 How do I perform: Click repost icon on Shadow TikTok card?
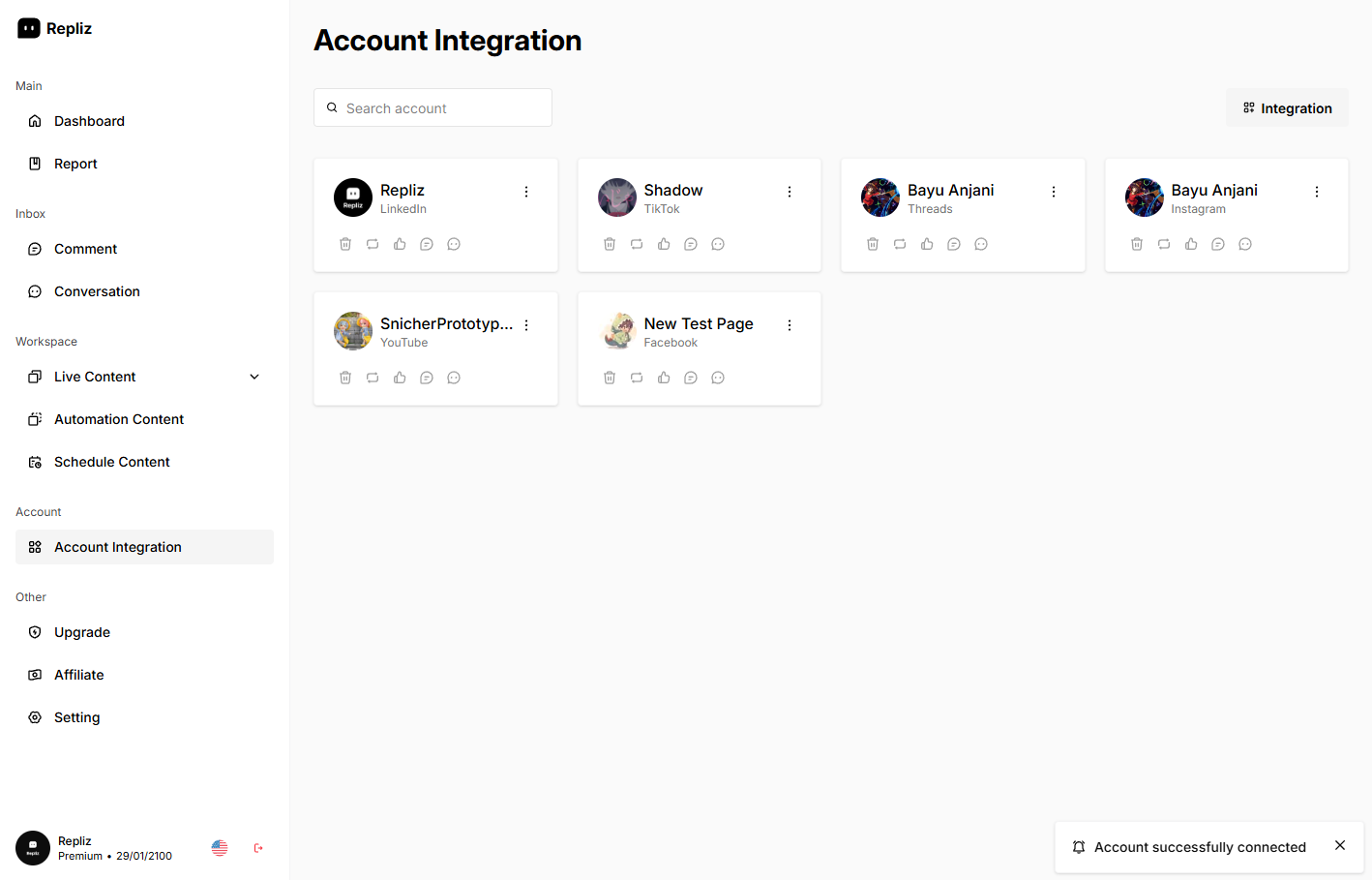click(637, 244)
